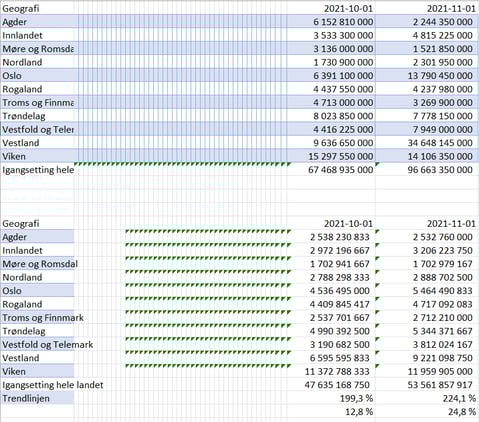Click the value 2 888 702 500
The width and height of the screenshot is (479, 422).
click(443, 278)
